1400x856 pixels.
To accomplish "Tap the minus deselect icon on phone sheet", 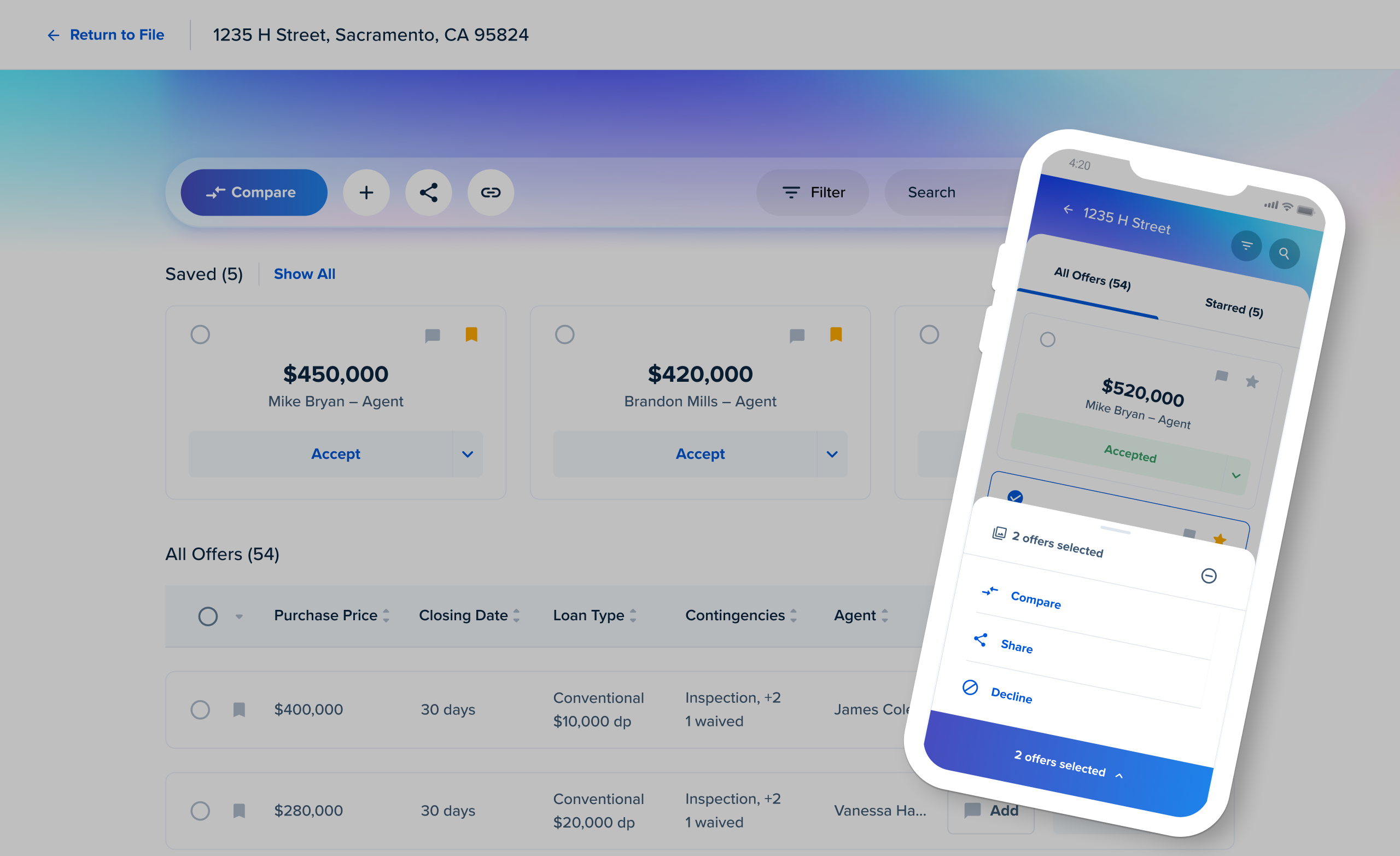I will pos(1209,576).
